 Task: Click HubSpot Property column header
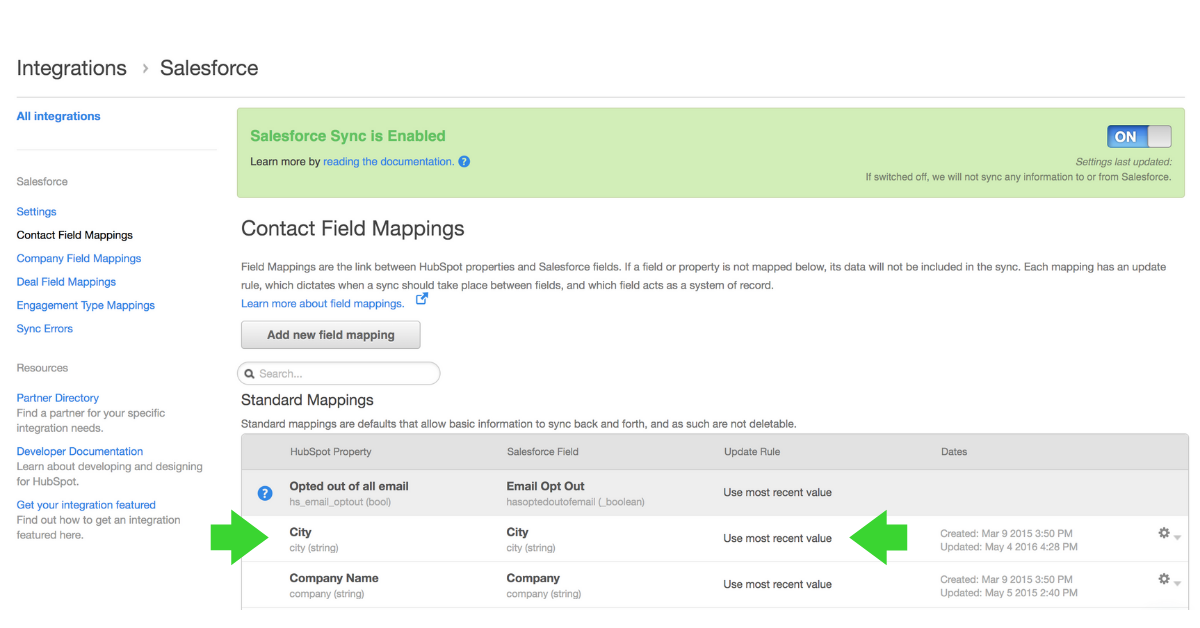[330, 452]
